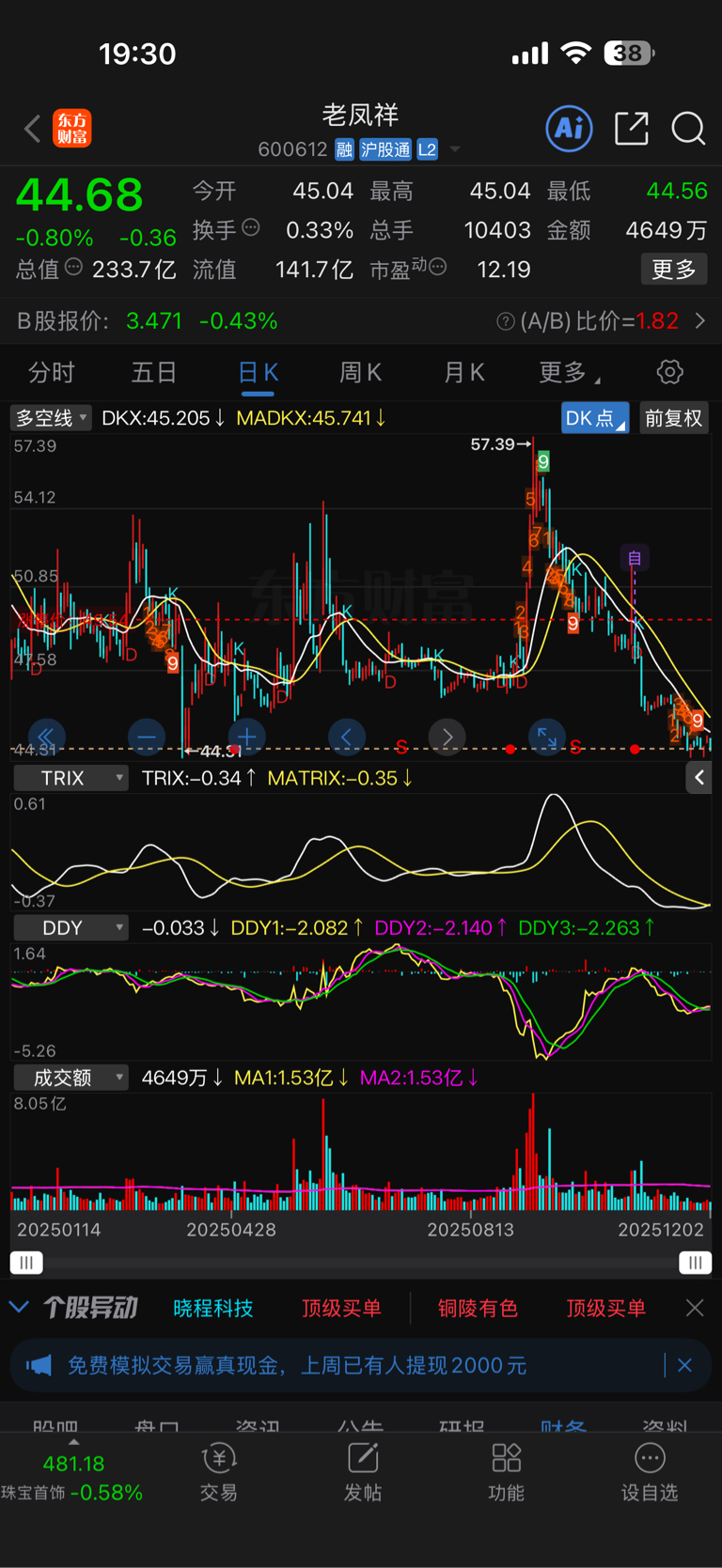
Task: Change the 前复权 adjustment setting
Action: tap(673, 418)
